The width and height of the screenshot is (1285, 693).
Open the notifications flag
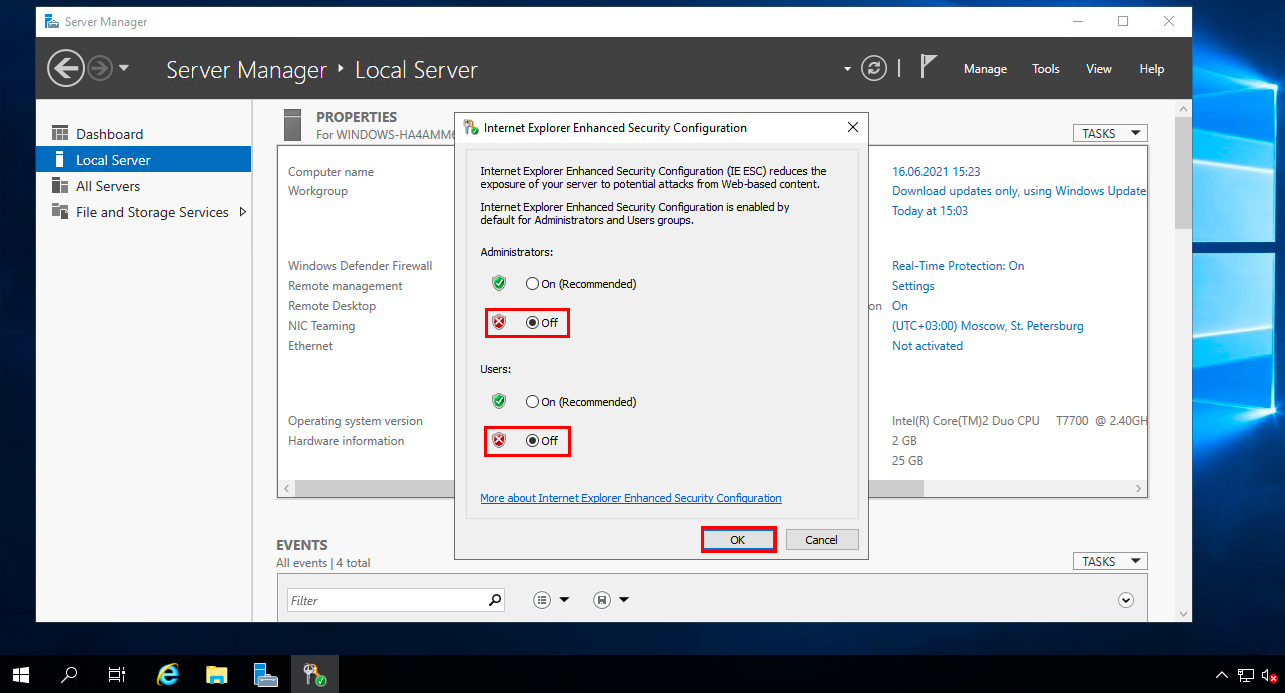click(928, 67)
